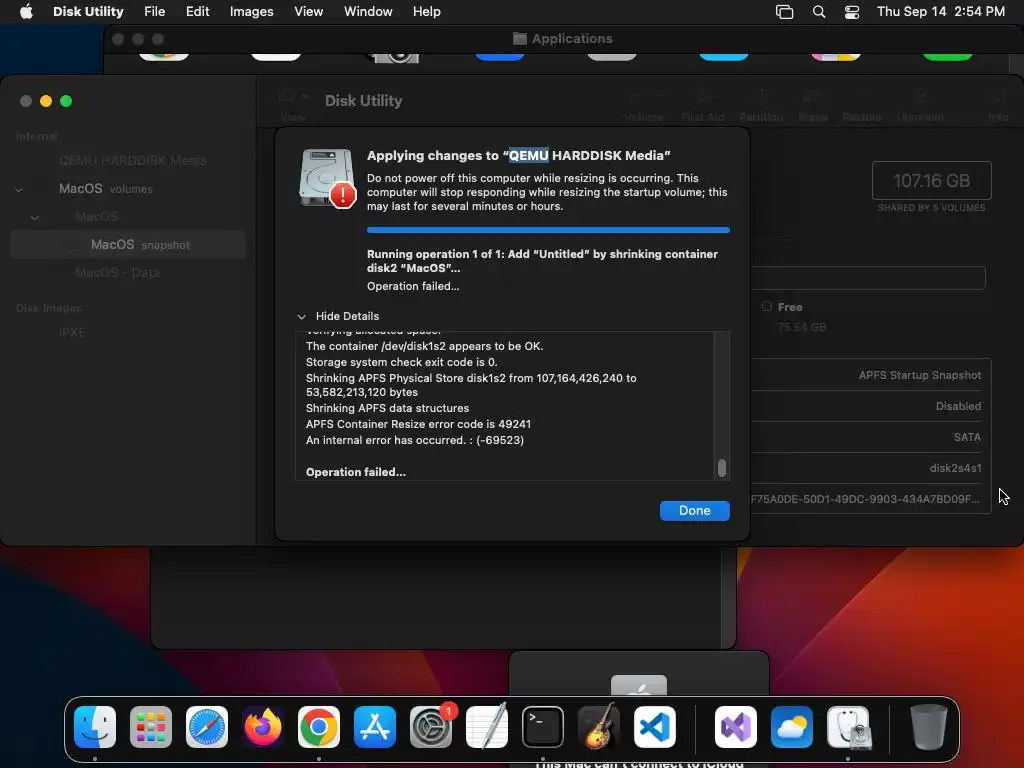Click the Restore toolbar button
The width and height of the screenshot is (1024, 768).
(x=862, y=106)
